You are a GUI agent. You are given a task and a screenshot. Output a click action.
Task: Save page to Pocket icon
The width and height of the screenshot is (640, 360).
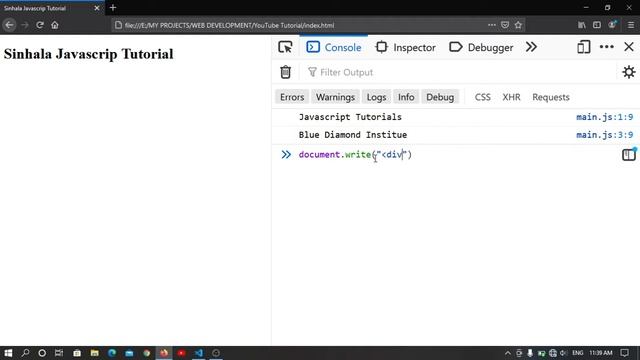(x=505, y=25)
